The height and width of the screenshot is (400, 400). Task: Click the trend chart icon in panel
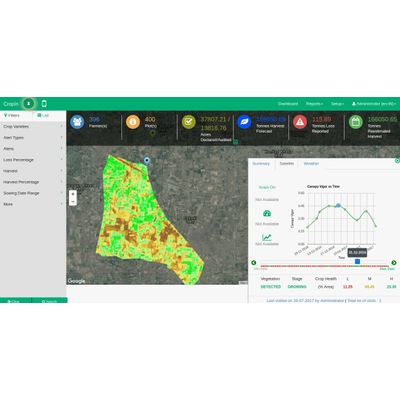(x=267, y=237)
